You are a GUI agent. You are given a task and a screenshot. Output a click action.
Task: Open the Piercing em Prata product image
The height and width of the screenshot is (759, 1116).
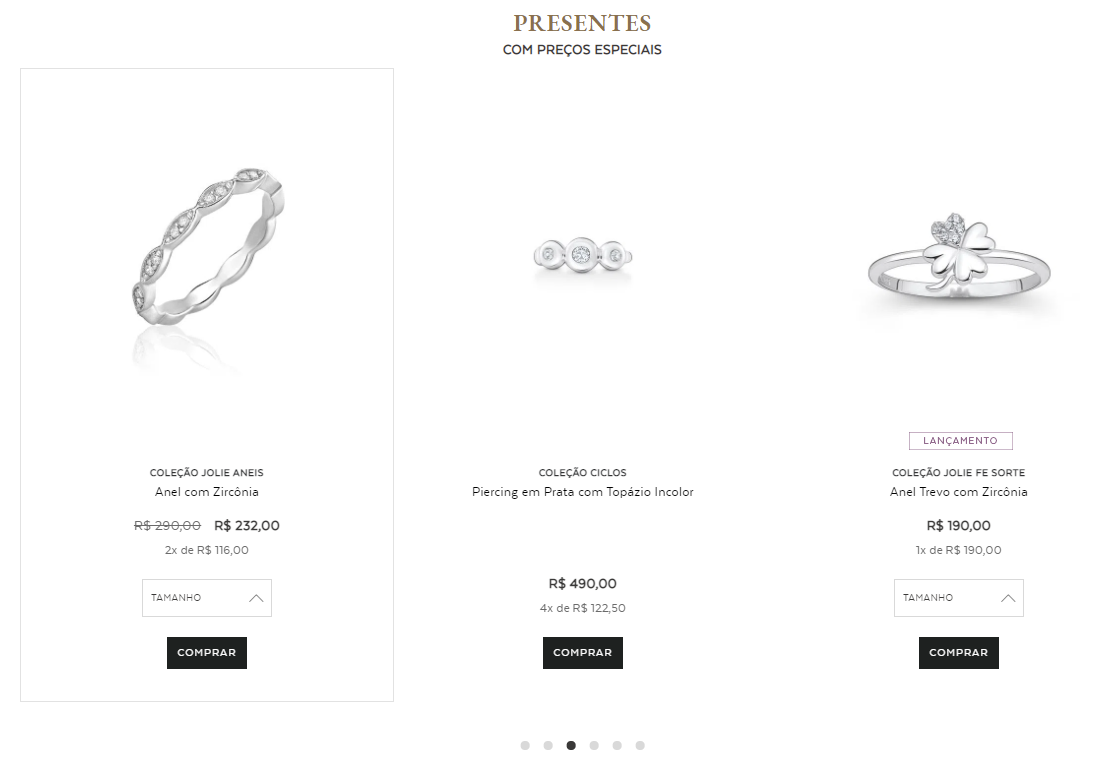pos(583,256)
